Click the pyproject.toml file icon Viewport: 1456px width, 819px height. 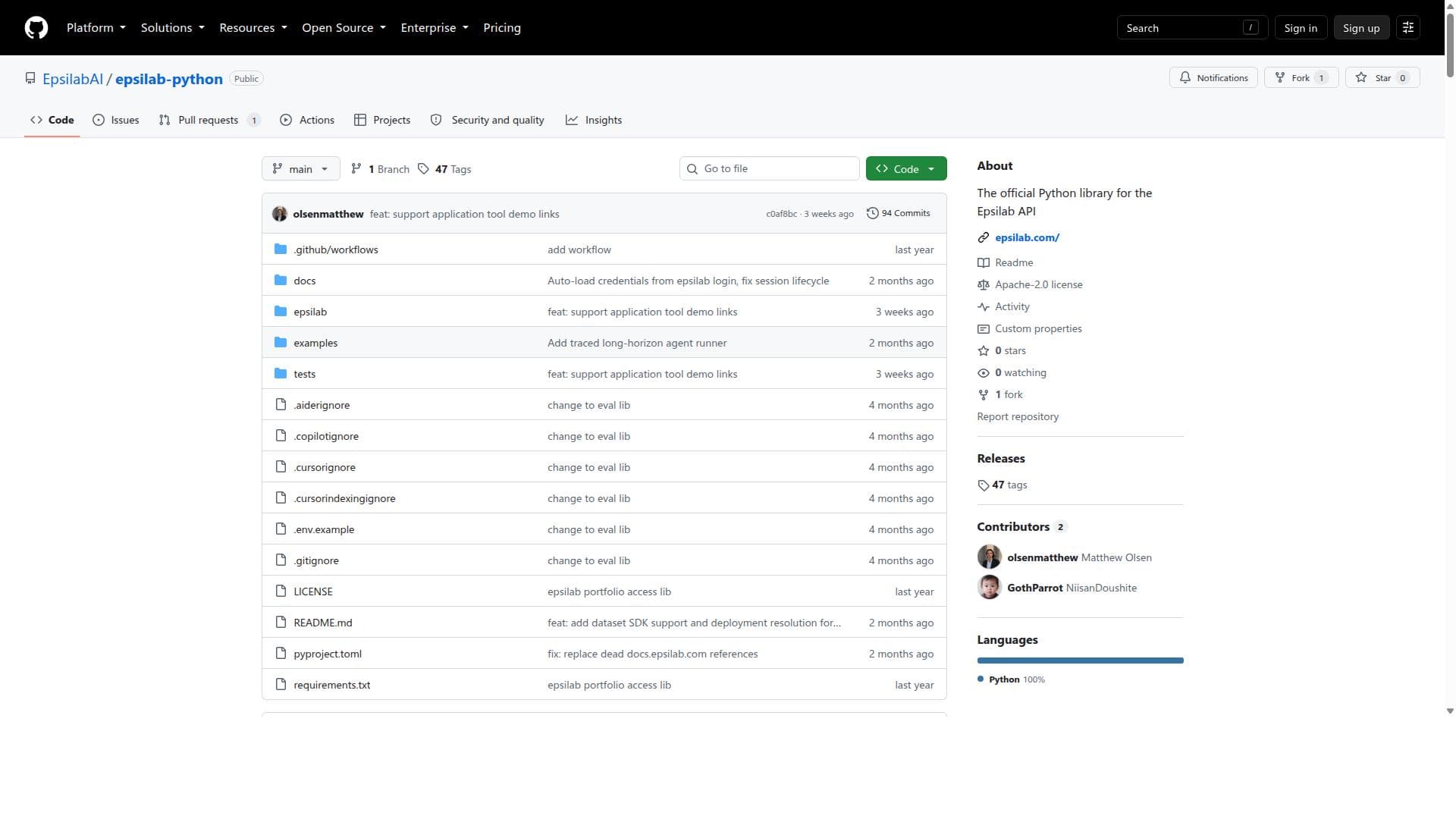coord(281,654)
